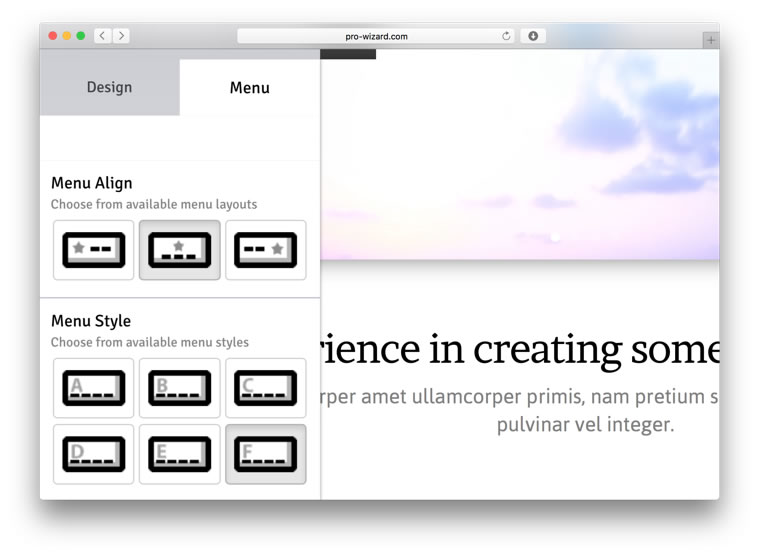This screenshot has height=556, width=759.
Task: Click 'Choose from available menu styles' text
Action: click(x=150, y=342)
